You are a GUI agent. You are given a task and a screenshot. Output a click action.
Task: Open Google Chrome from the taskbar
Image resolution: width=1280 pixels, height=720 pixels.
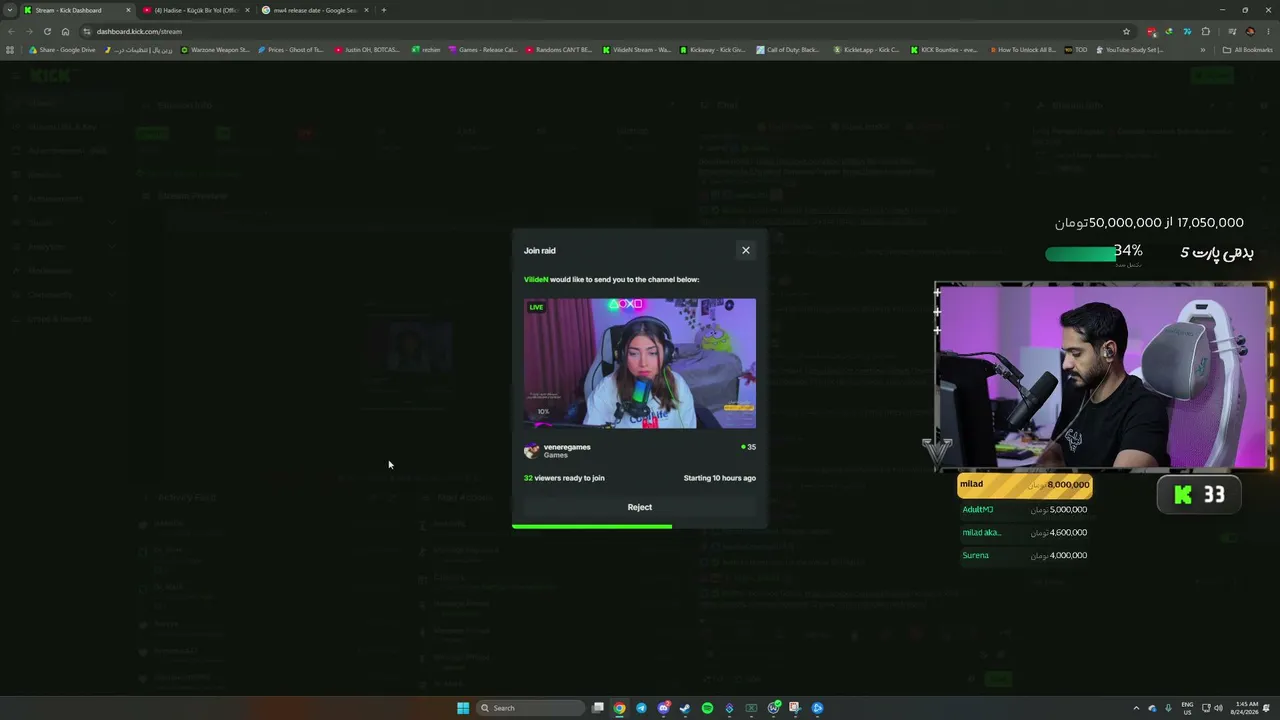[x=620, y=708]
